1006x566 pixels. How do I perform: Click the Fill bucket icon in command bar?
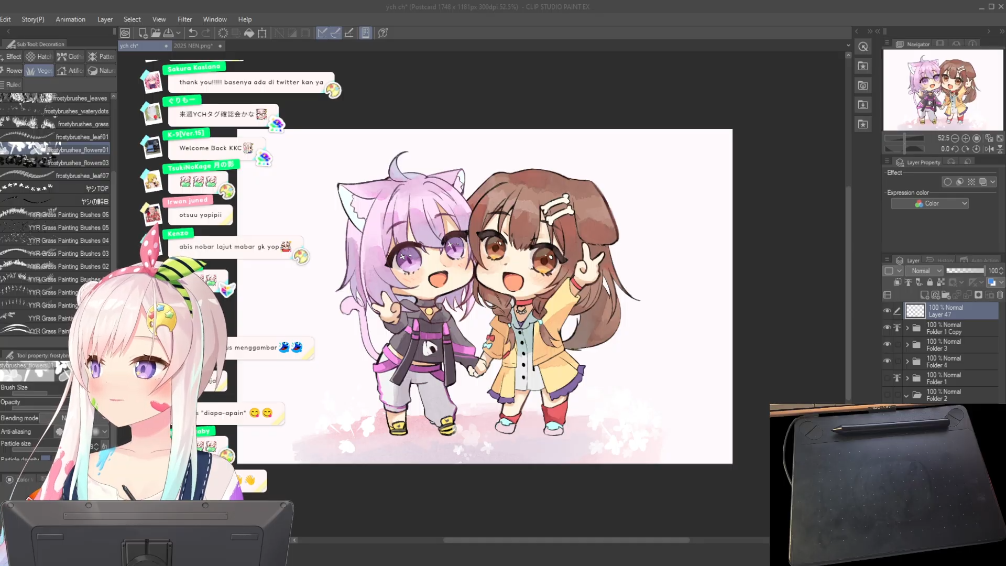coord(249,33)
